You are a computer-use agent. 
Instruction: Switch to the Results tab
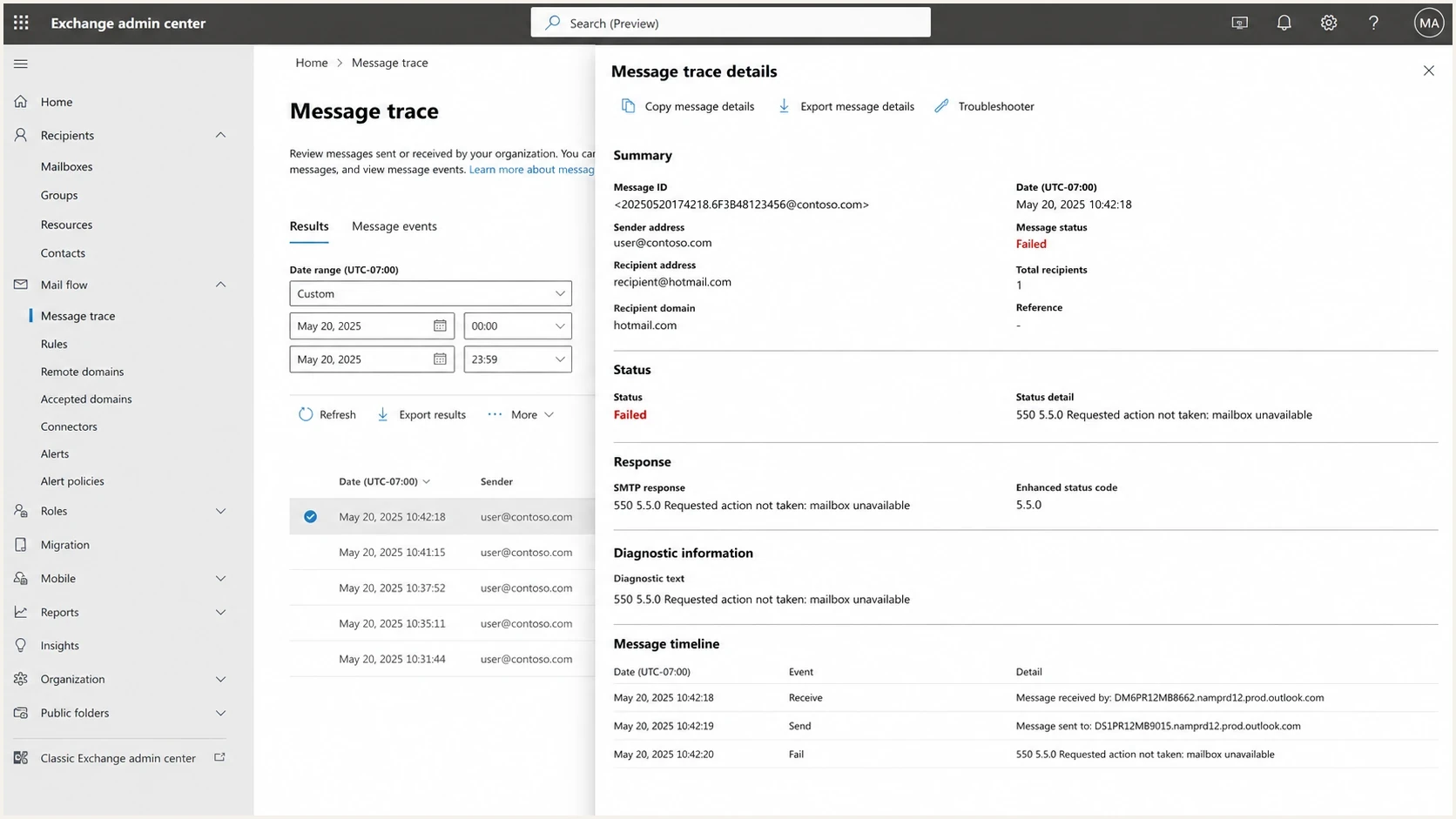click(309, 226)
